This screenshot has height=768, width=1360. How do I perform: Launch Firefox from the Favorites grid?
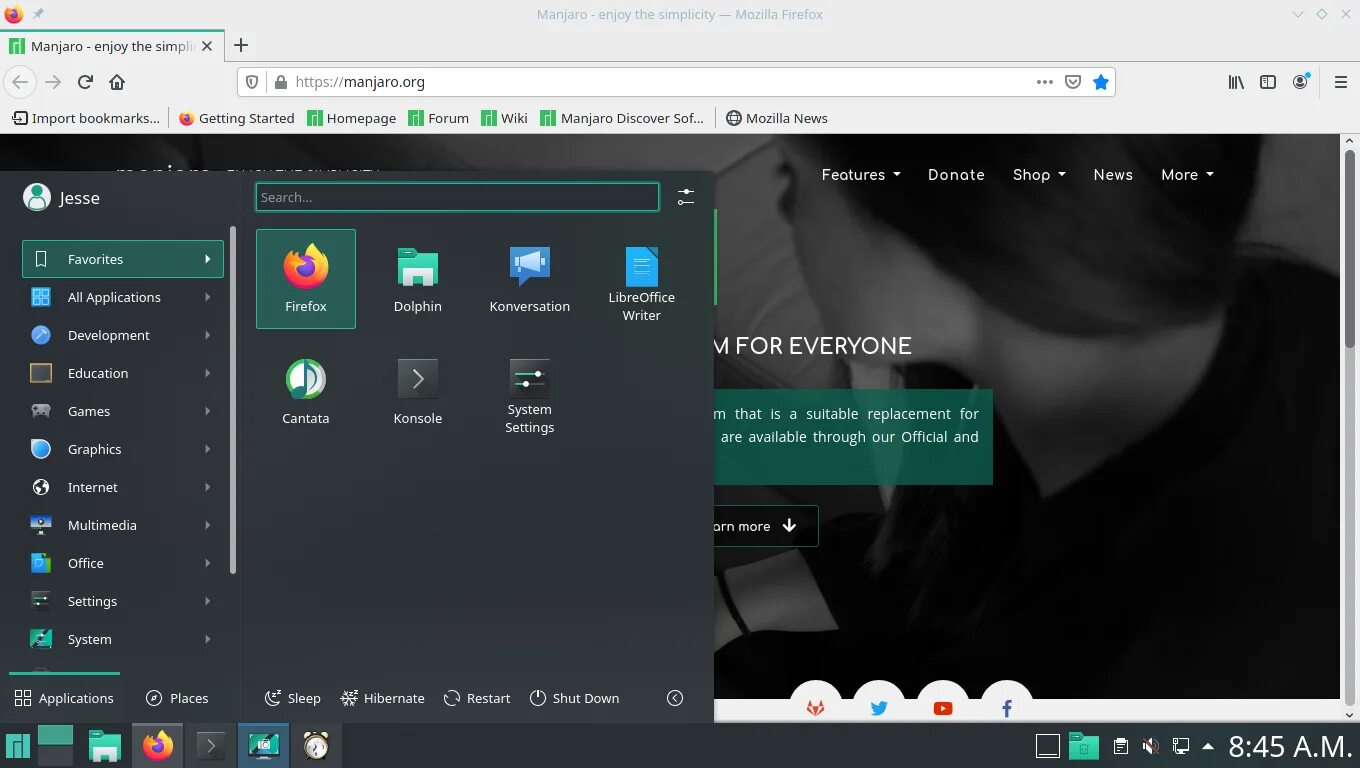coord(306,279)
